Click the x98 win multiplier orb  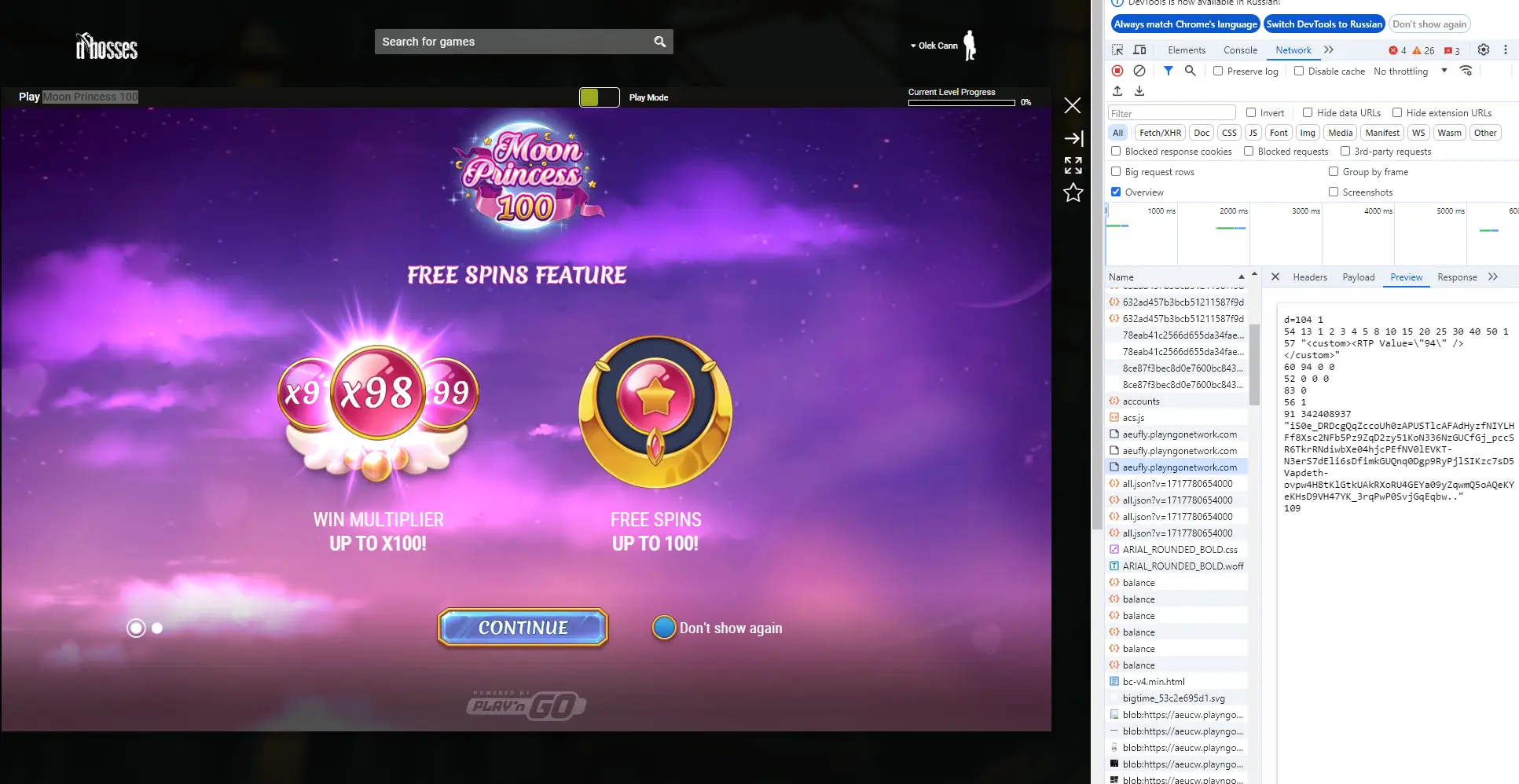(x=377, y=392)
